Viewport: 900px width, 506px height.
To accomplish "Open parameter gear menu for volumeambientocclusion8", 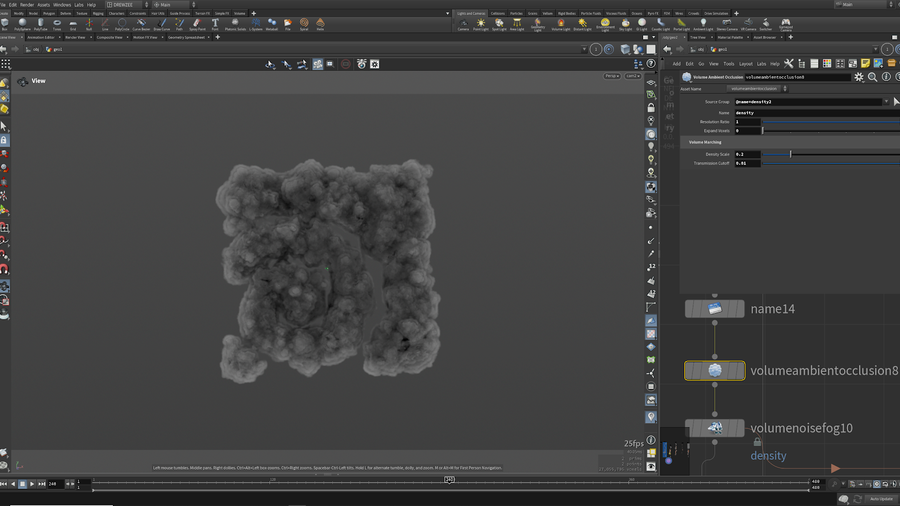I will click(x=859, y=77).
